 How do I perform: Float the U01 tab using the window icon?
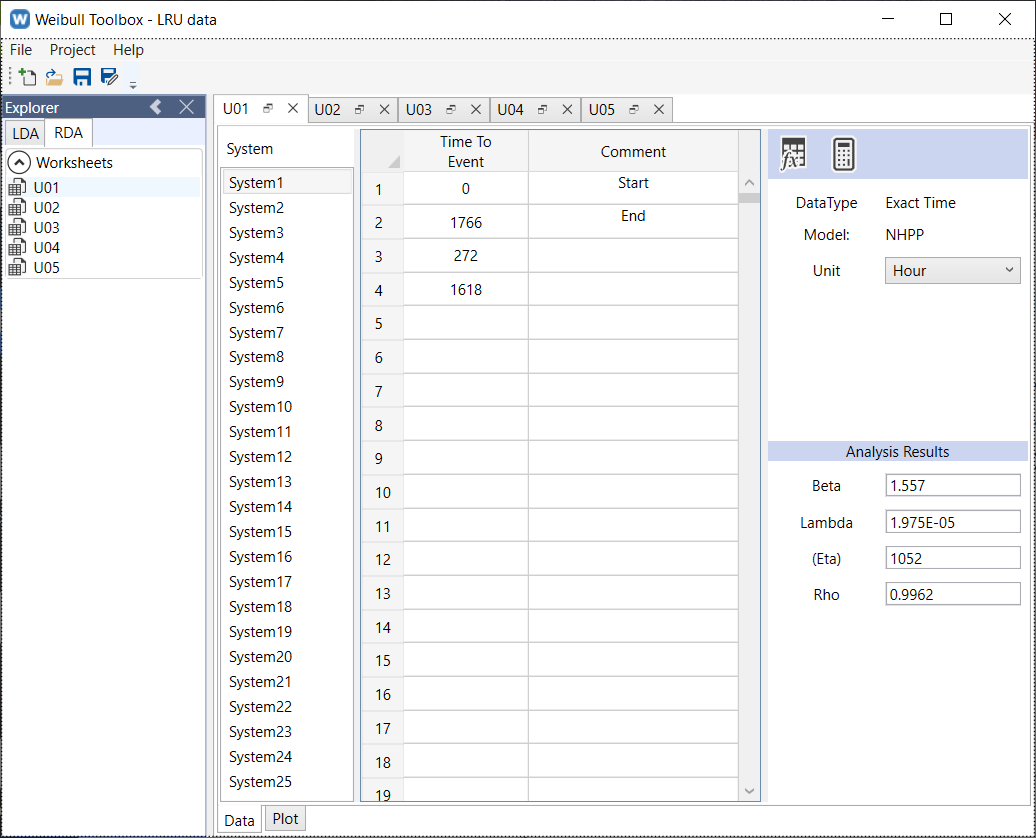pos(268,109)
